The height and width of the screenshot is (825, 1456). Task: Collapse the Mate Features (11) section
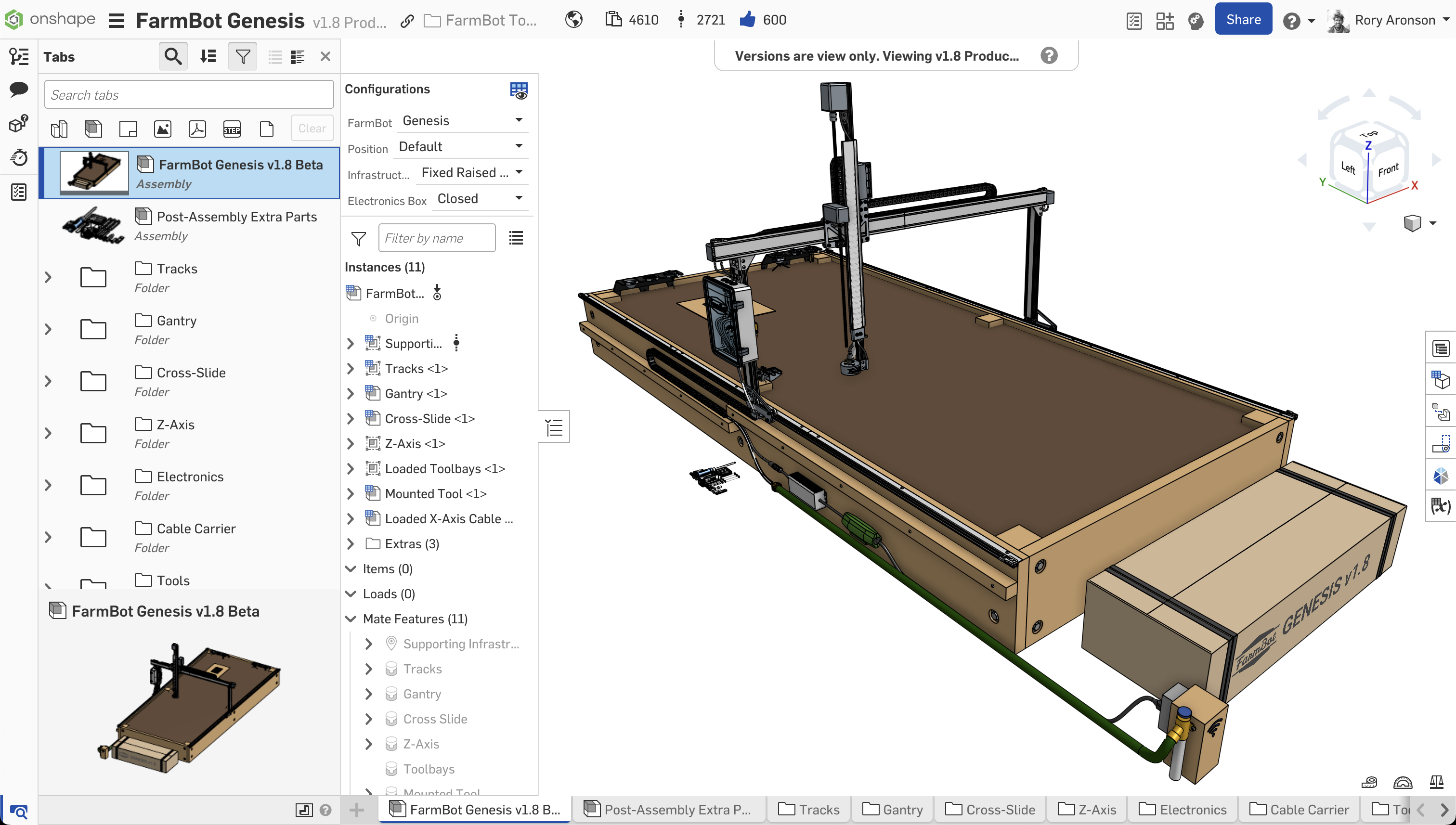pos(351,619)
